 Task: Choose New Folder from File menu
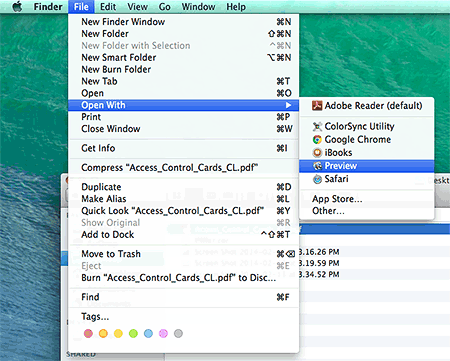click(183, 34)
